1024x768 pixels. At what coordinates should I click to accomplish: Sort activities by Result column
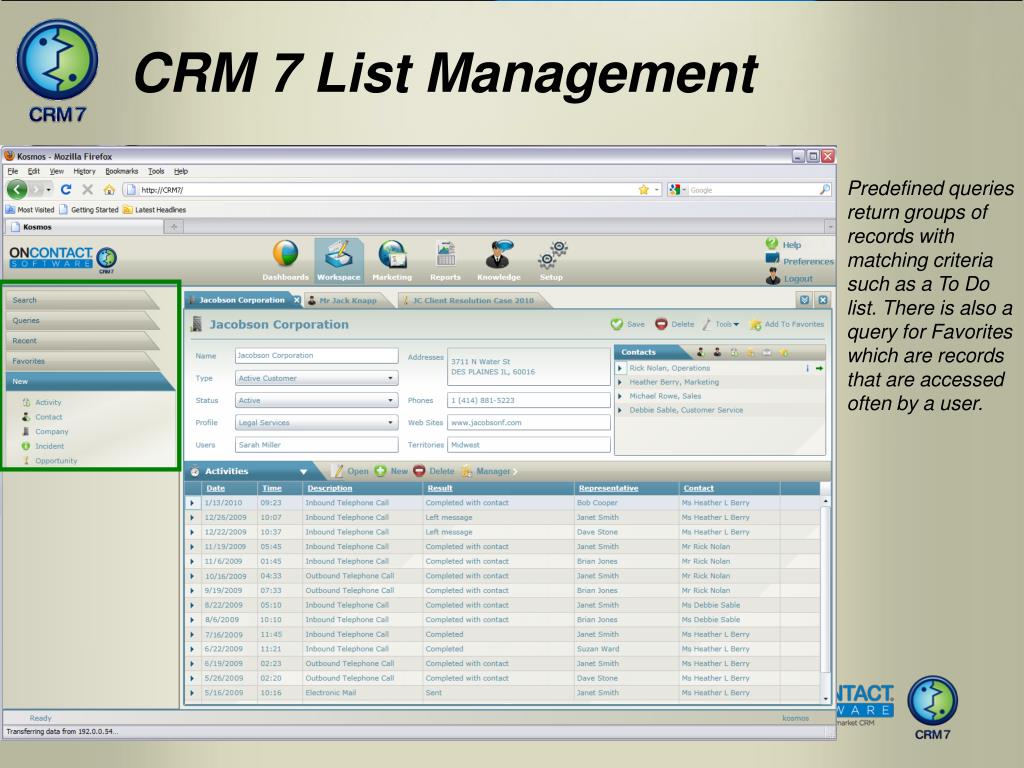click(x=440, y=488)
